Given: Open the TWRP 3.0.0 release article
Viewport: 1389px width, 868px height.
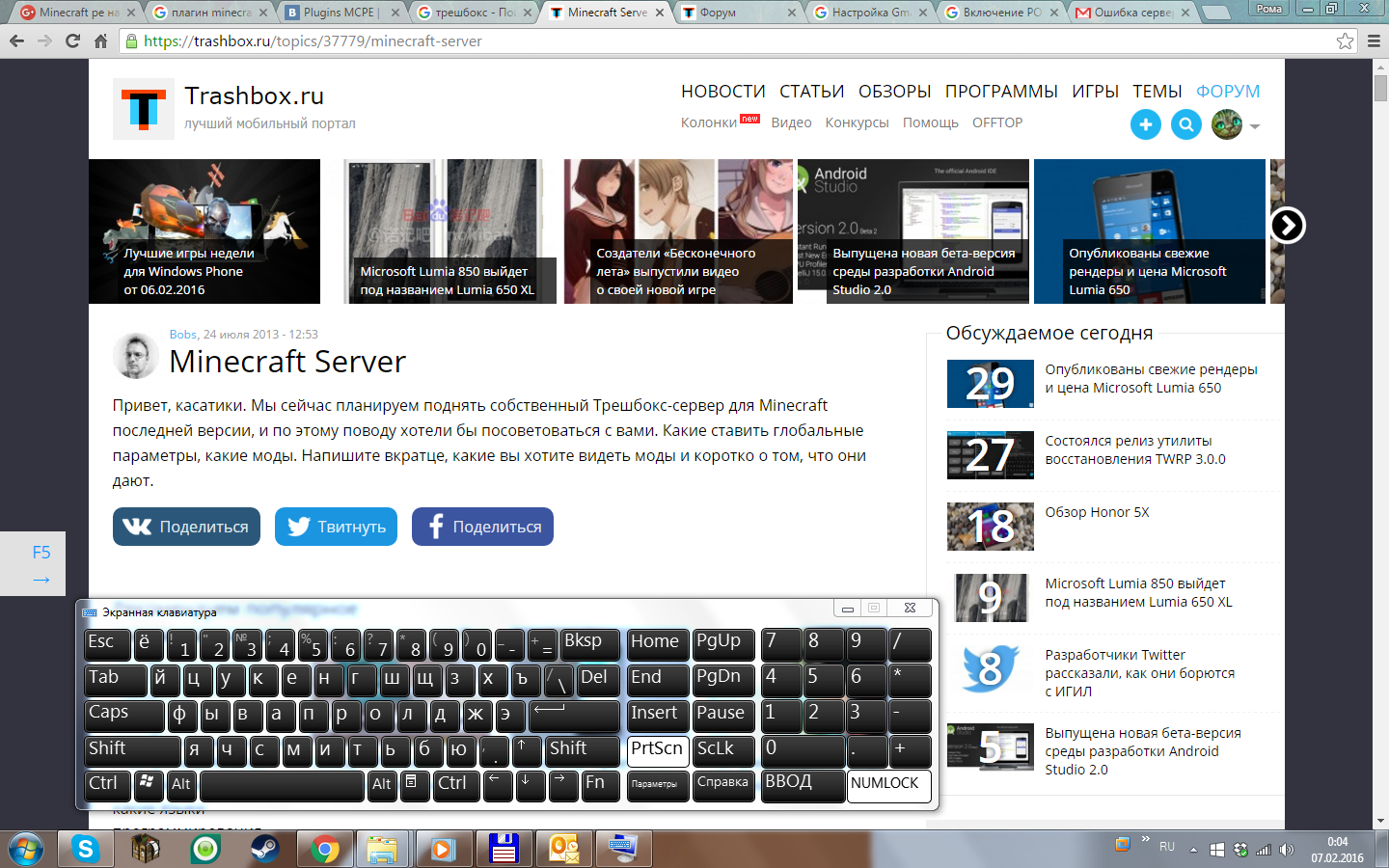Looking at the screenshot, I should pyautogui.click(x=1135, y=450).
